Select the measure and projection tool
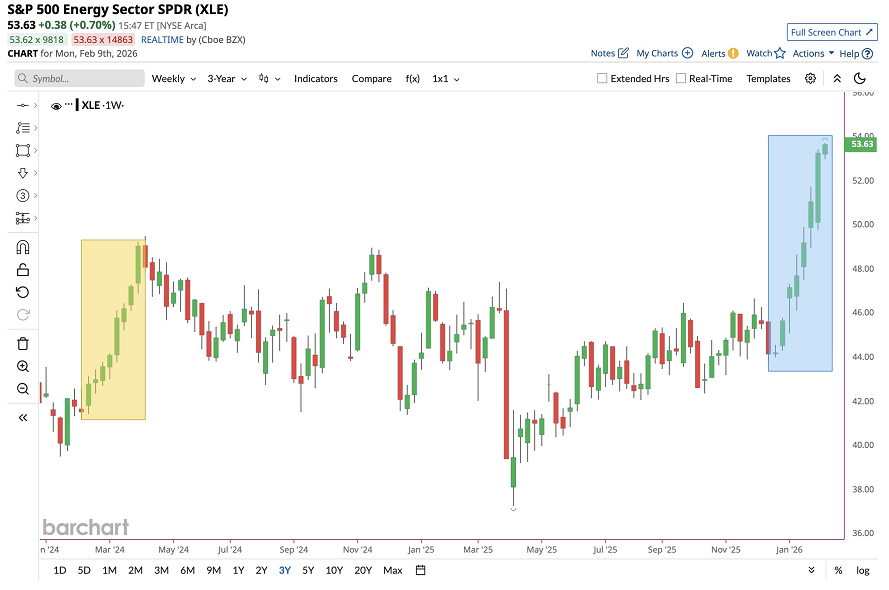The image size is (889, 590). (x=23, y=218)
